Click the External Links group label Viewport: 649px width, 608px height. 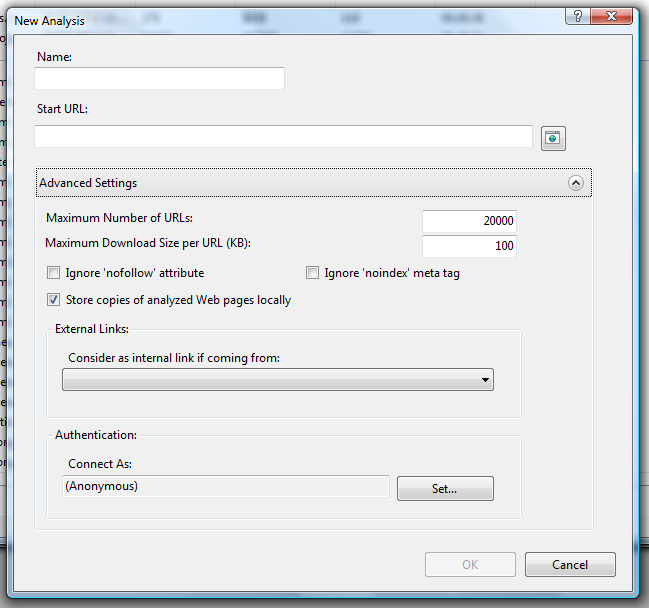[x=92, y=329]
